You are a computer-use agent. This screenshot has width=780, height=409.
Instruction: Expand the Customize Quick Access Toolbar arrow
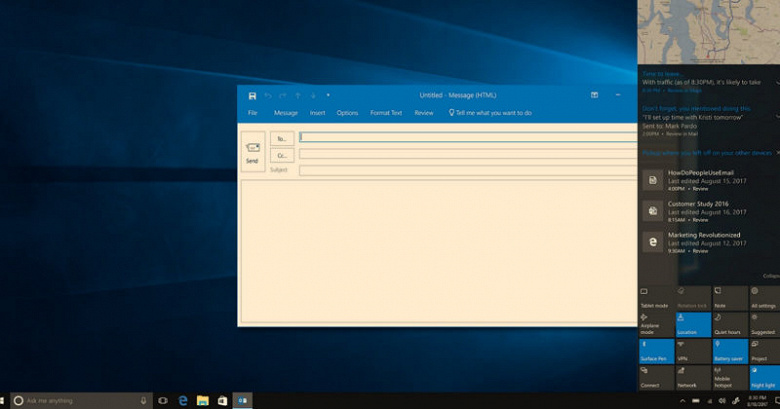tap(328, 95)
